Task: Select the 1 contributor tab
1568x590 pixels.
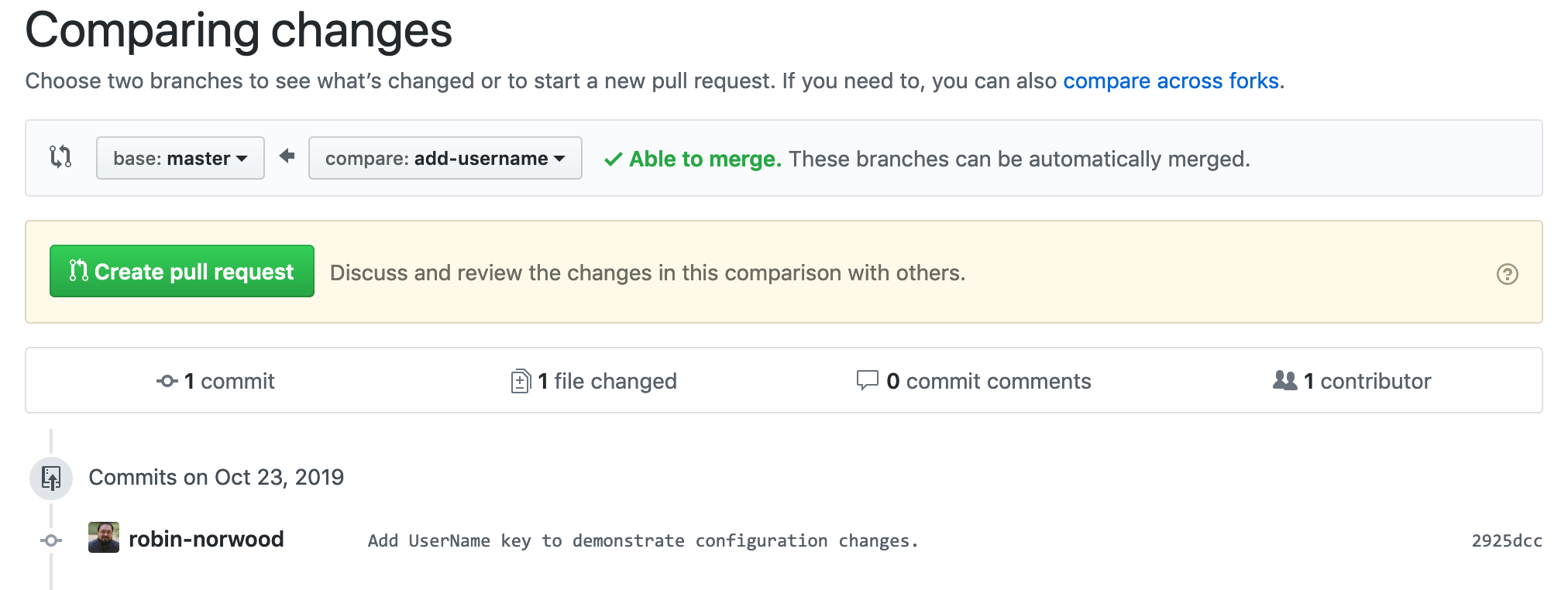Action: (1352, 381)
